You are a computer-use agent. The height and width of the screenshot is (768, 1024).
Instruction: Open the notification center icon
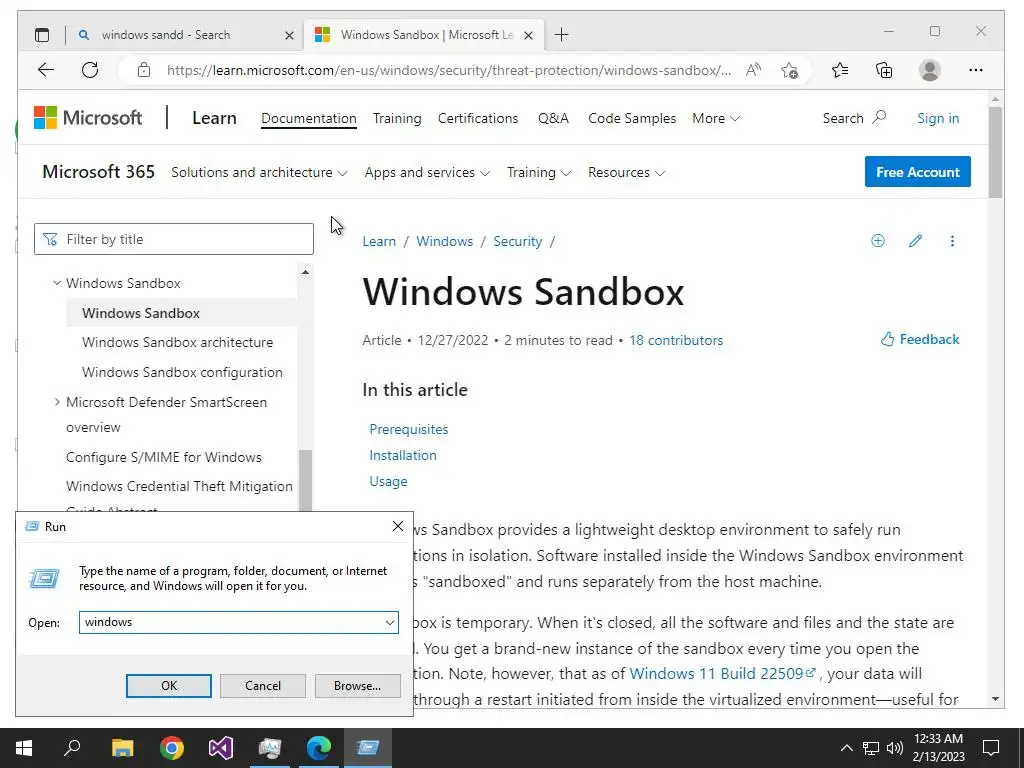[x=991, y=748]
